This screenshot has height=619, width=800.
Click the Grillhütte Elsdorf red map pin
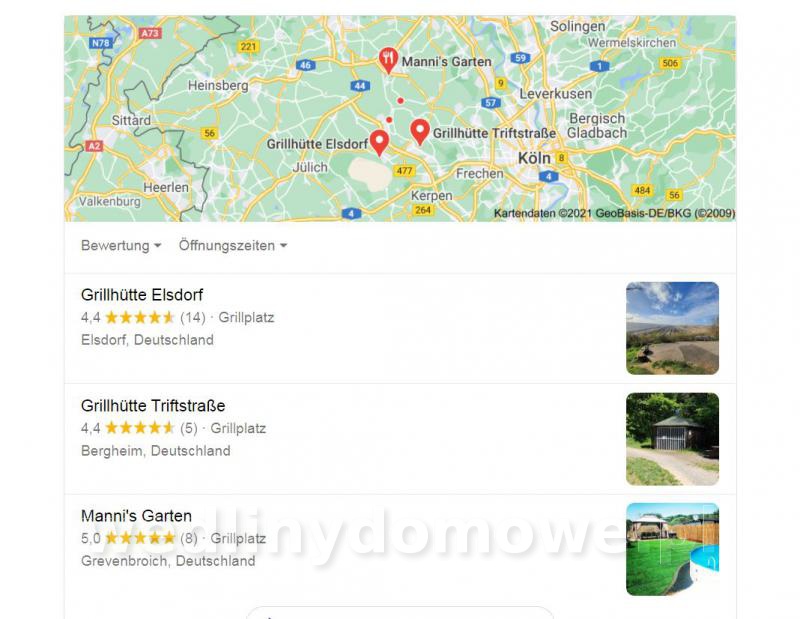click(x=379, y=142)
